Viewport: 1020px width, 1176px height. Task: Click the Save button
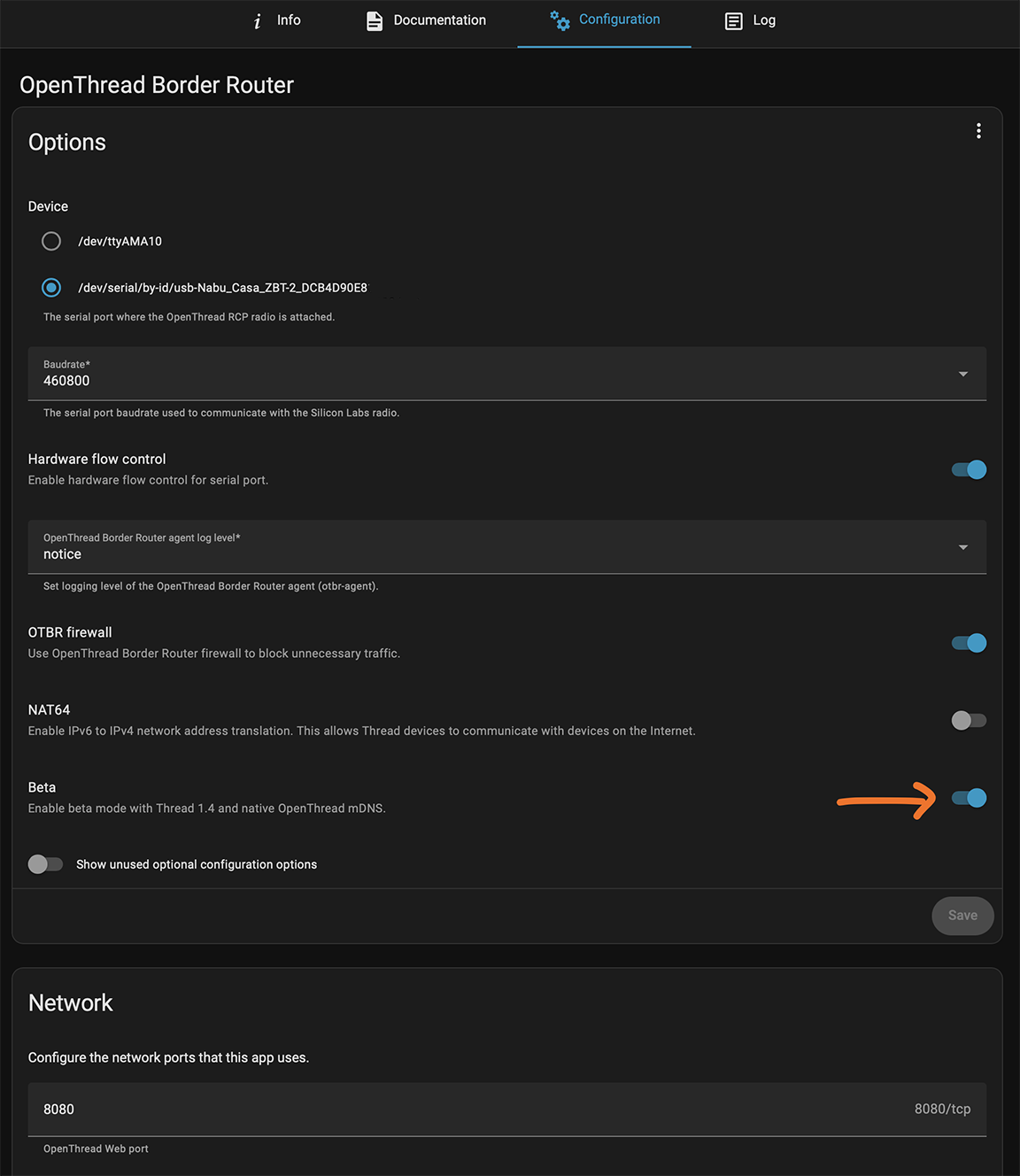pos(962,916)
